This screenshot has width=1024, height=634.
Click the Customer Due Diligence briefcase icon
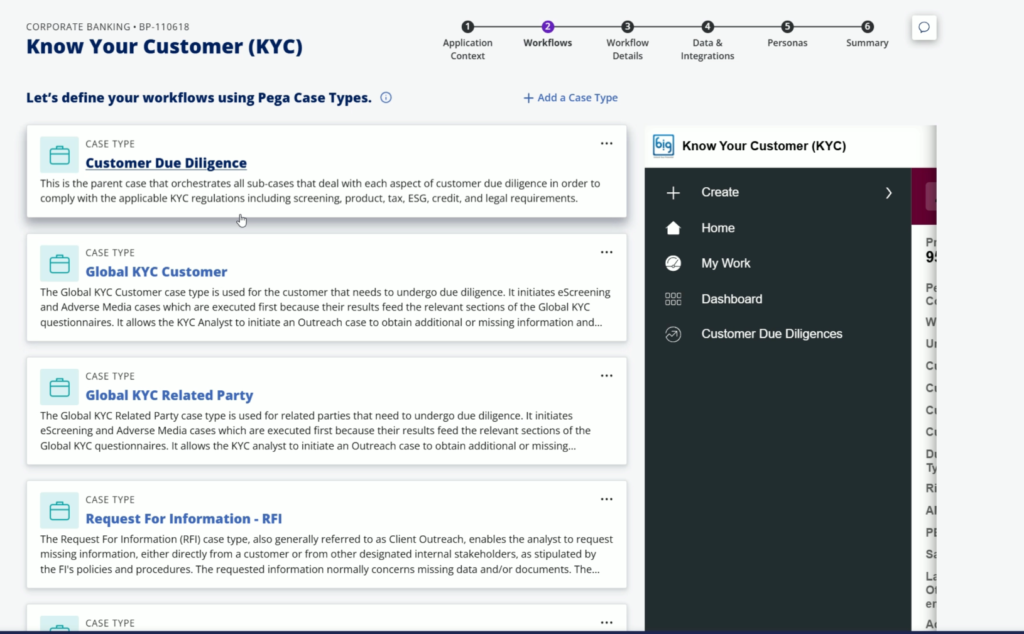coord(59,155)
